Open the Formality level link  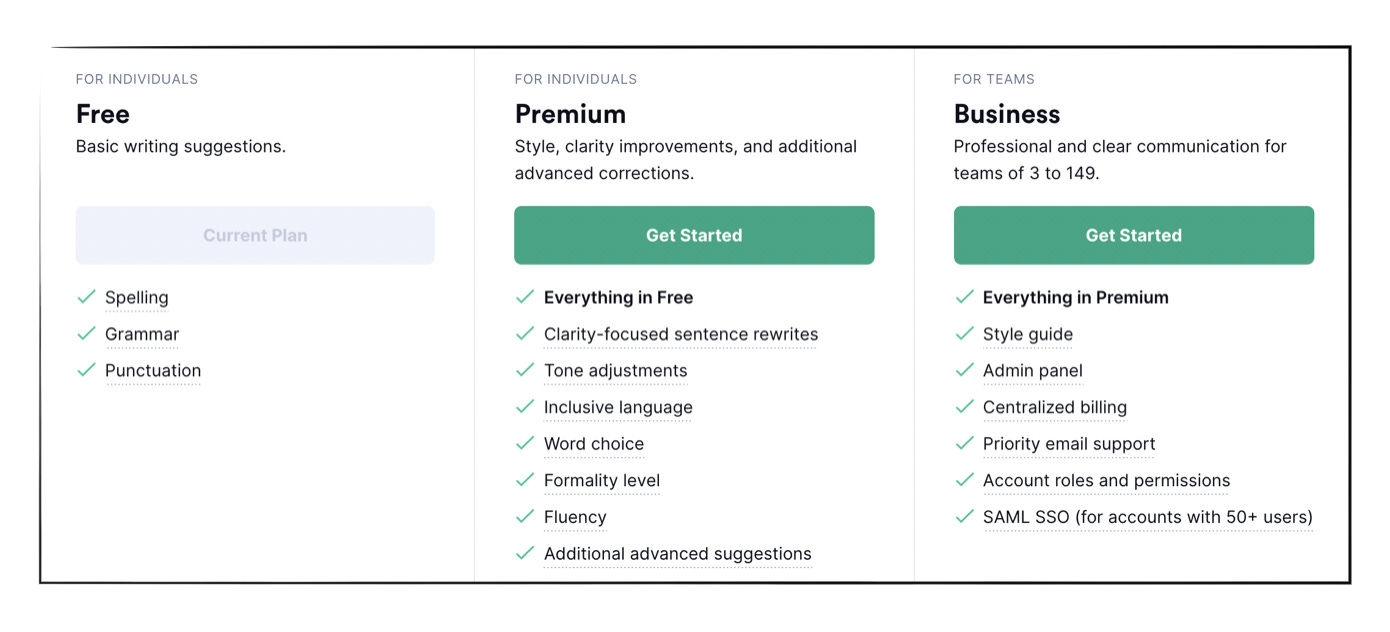tap(602, 480)
